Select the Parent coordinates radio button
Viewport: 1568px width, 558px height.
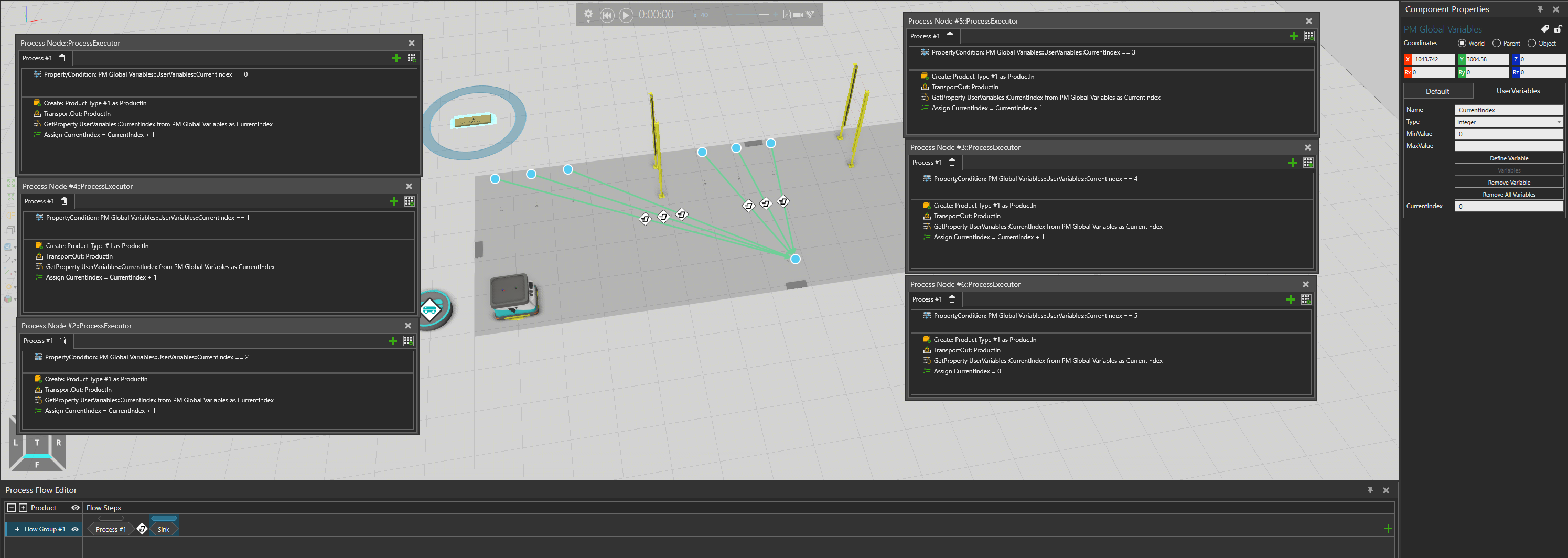[x=1496, y=43]
